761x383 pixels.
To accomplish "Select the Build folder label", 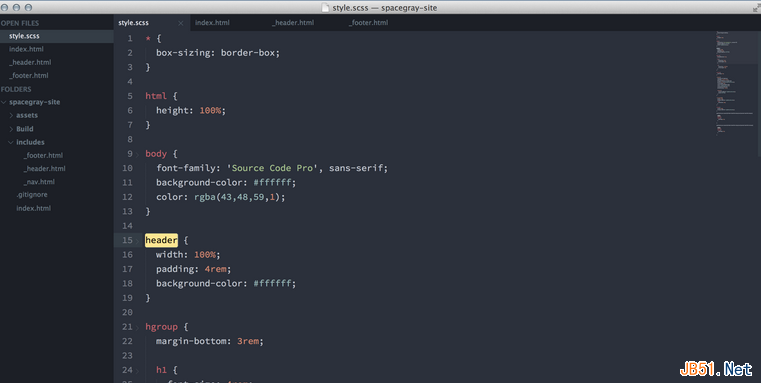I will (x=25, y=129).
